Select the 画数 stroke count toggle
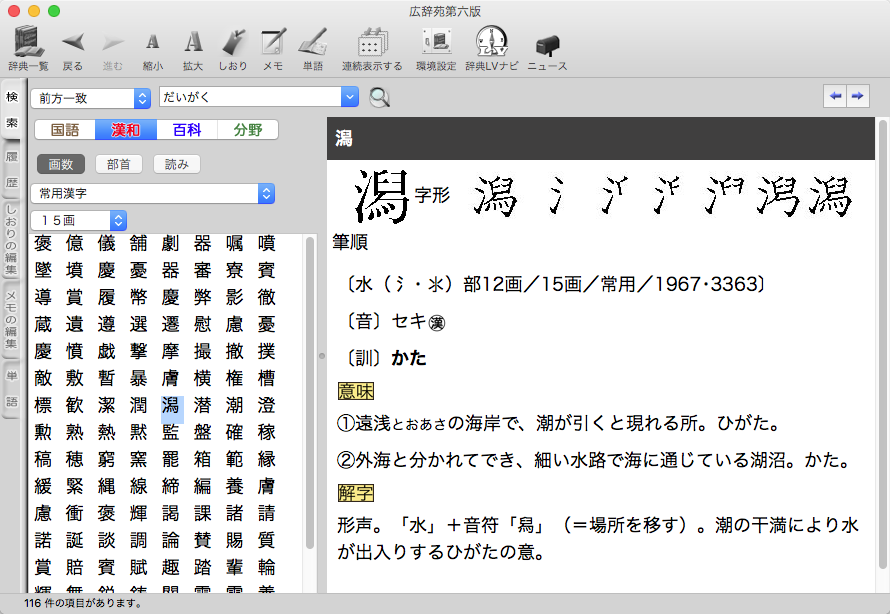The height and width of the screenshot is (614, 890). point(61,164)
